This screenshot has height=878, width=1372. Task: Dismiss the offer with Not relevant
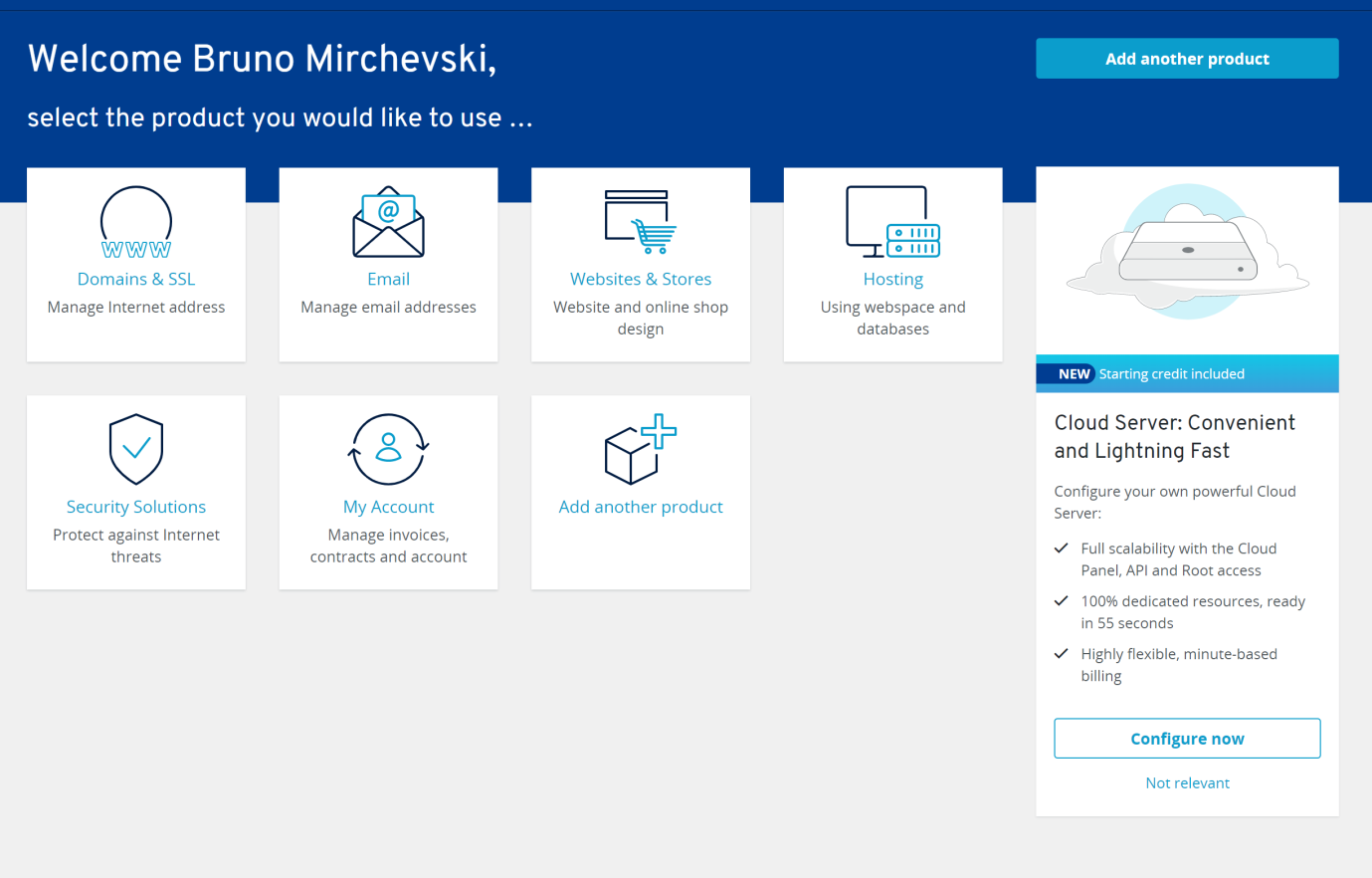click(1187, 783)
